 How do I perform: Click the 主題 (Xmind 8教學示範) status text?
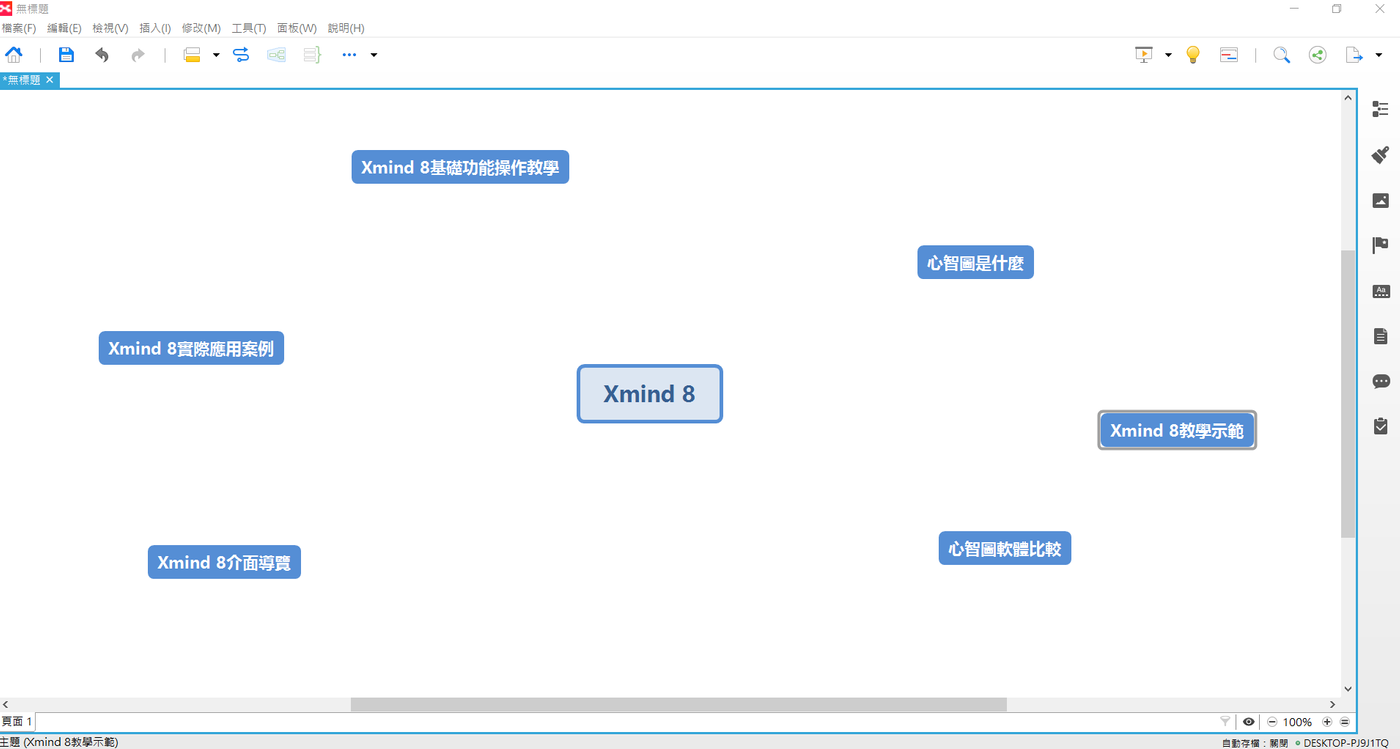point(59,742)
